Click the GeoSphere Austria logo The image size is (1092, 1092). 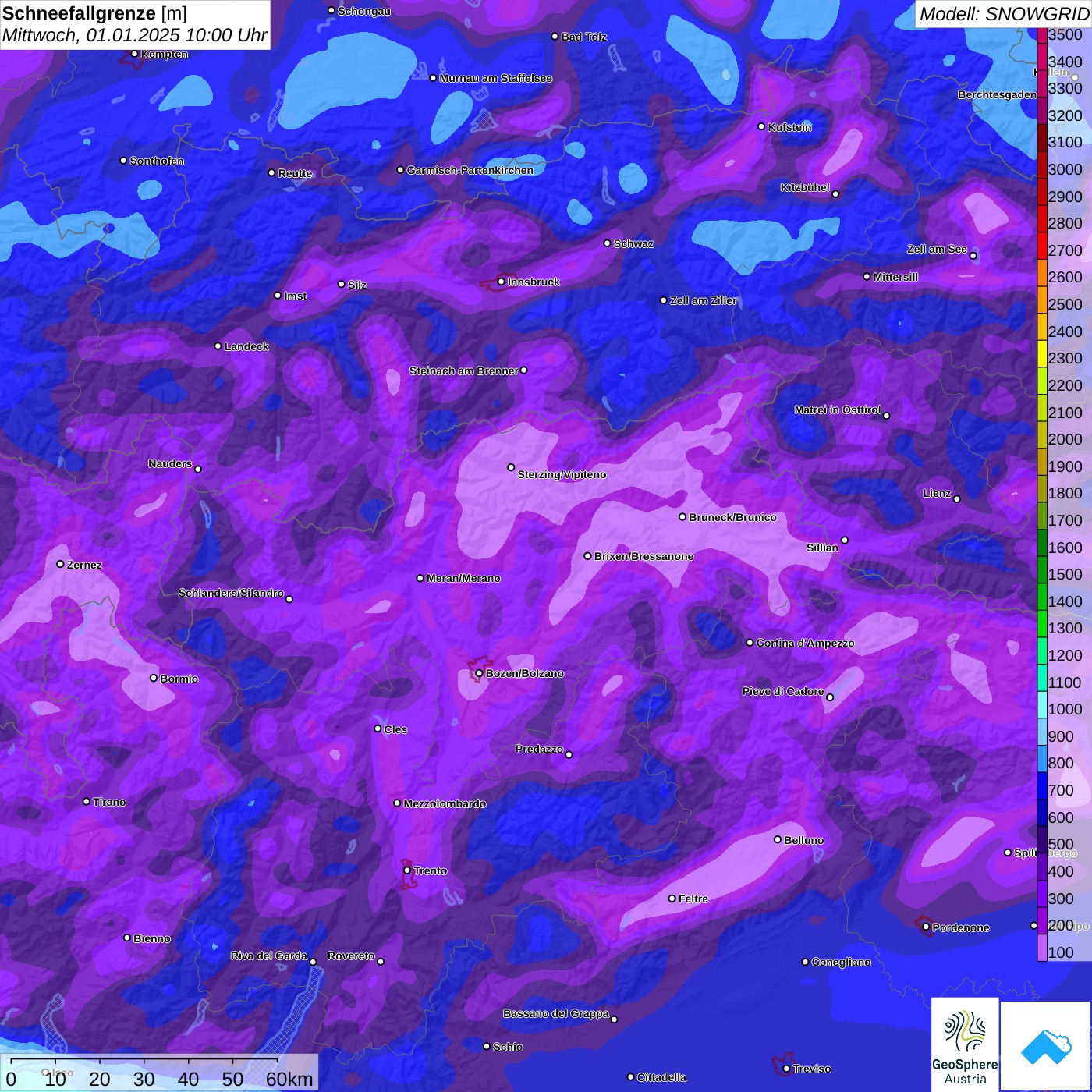(965, 1044)
